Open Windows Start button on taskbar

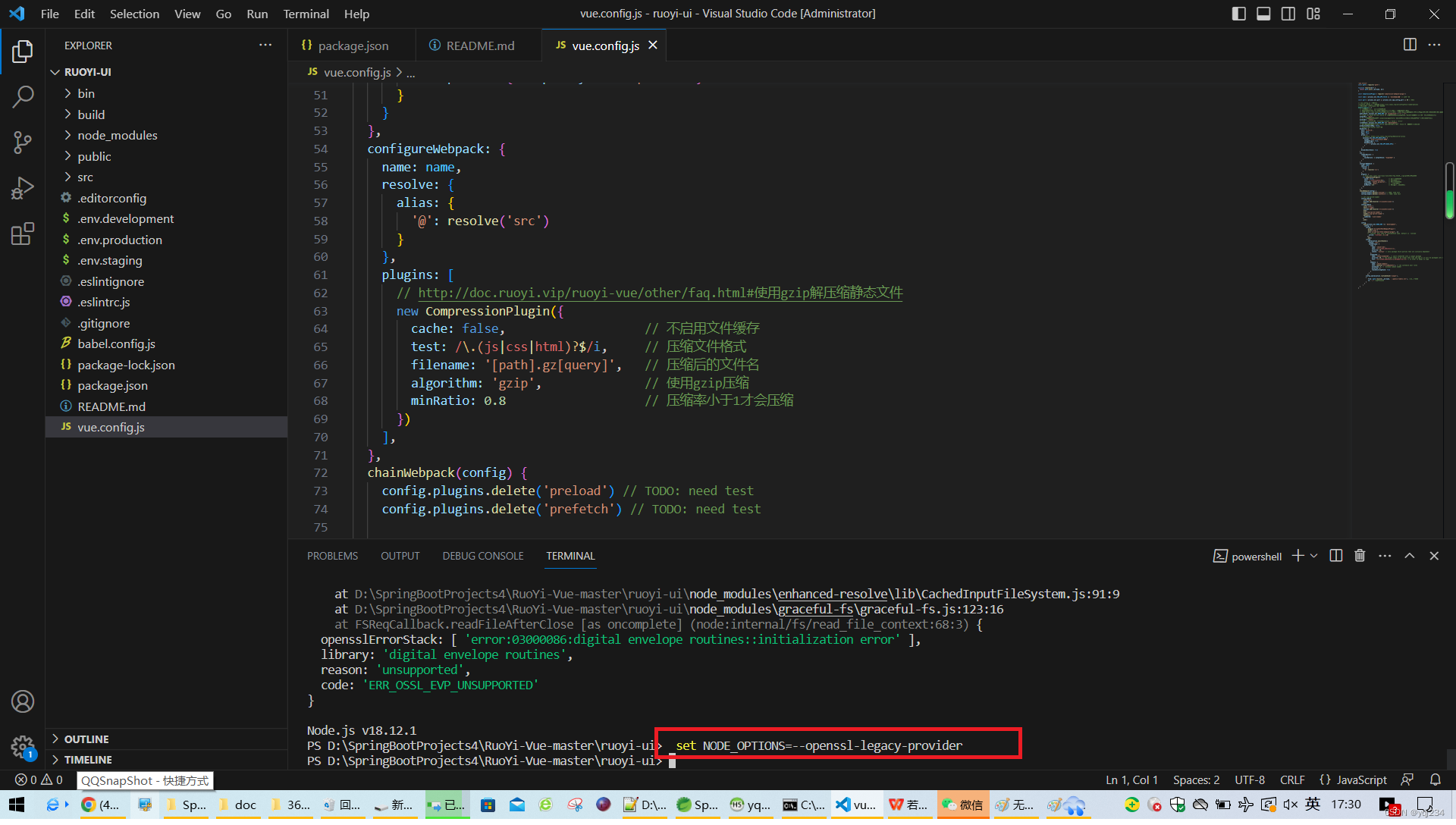[x=17, y=805]
